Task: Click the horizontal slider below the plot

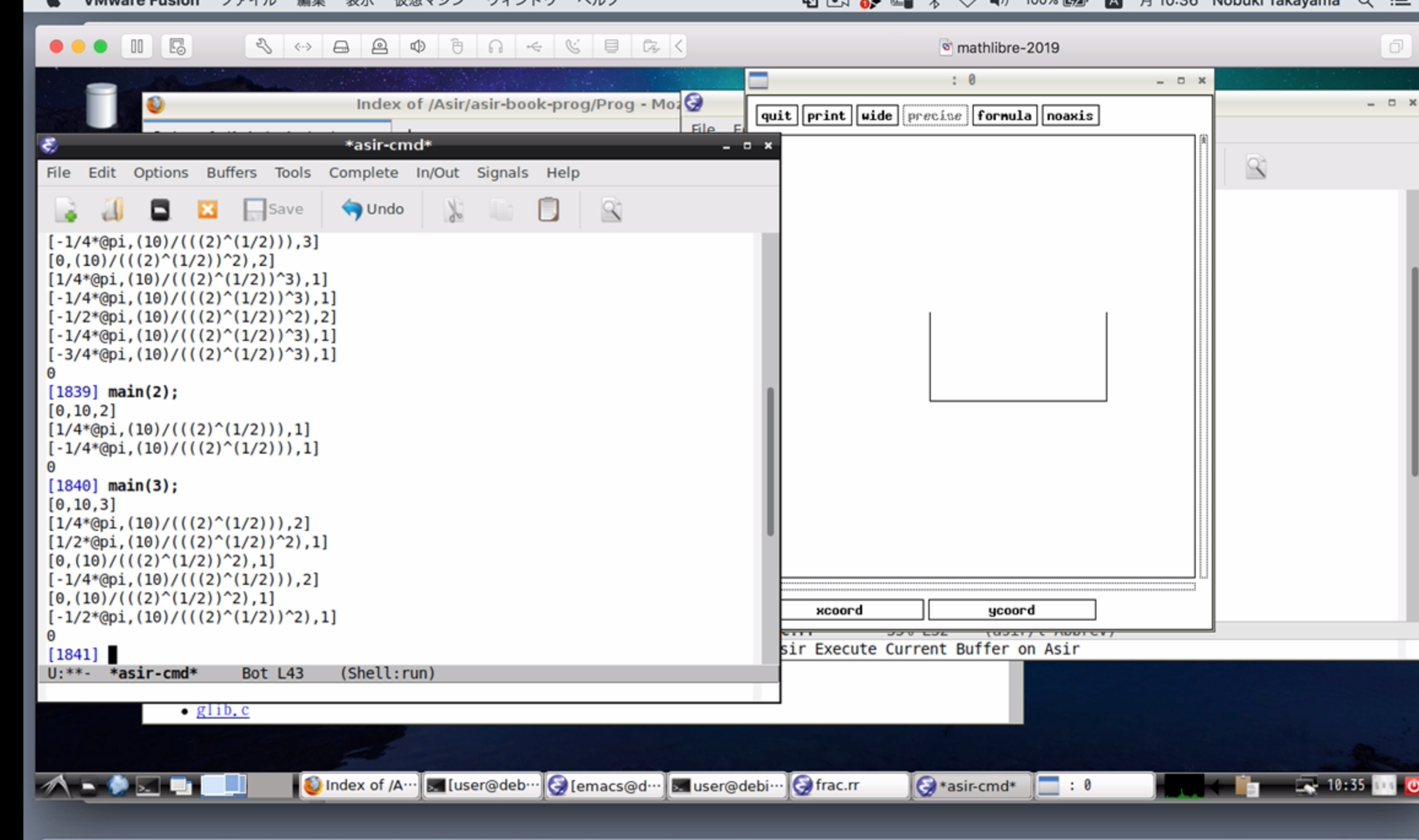Action: tap(988, 587)
